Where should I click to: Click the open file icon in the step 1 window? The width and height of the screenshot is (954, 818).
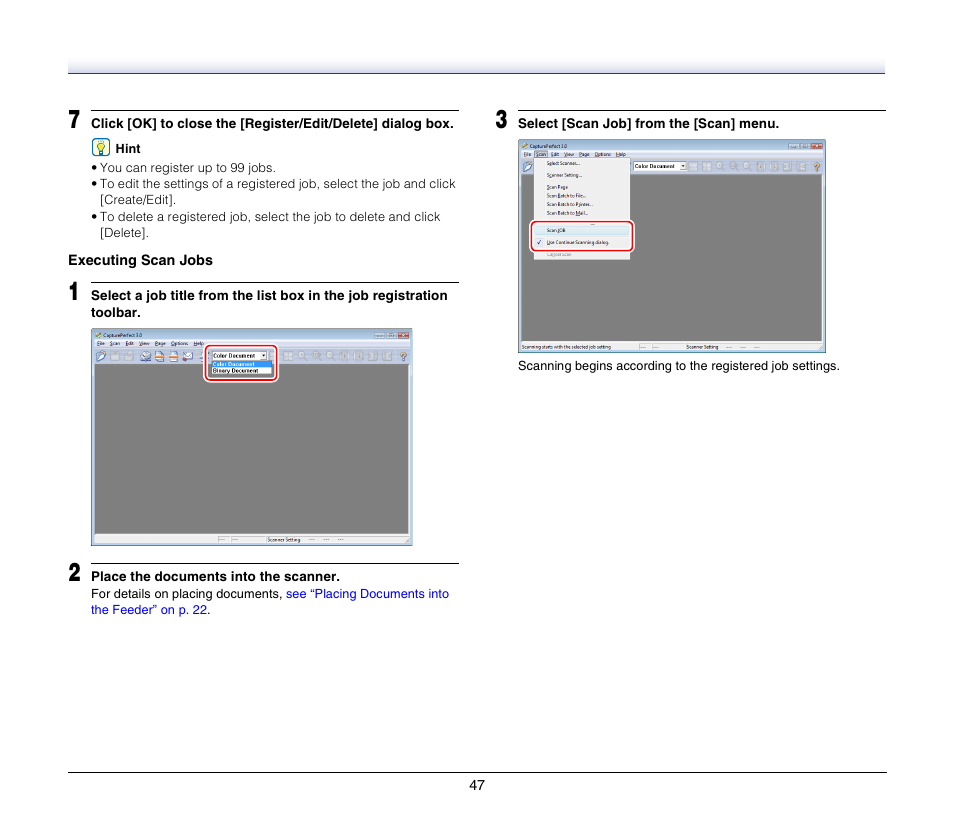[101, 356]
